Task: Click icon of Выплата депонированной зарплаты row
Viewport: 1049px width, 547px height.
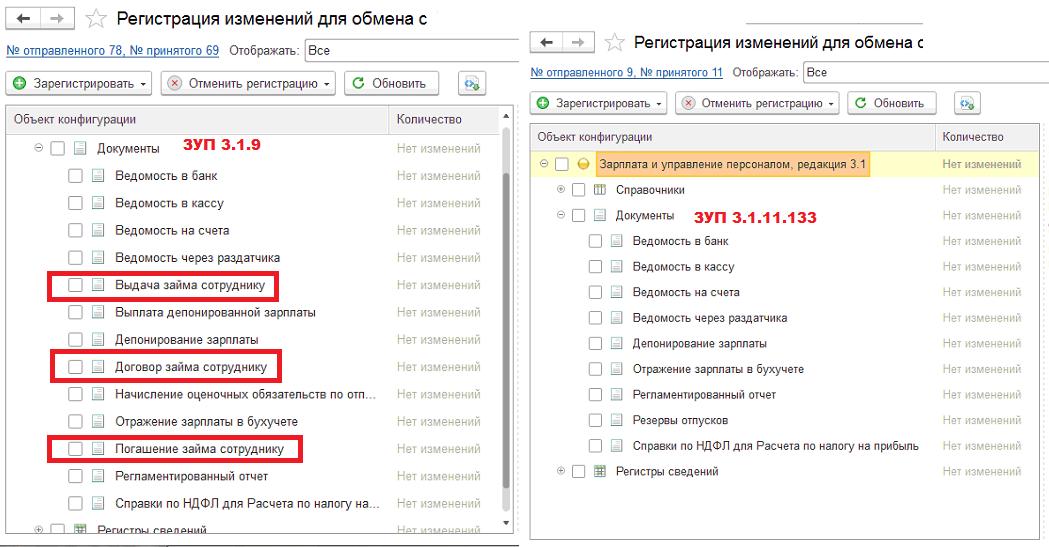Action: click(x=98, y=312)
